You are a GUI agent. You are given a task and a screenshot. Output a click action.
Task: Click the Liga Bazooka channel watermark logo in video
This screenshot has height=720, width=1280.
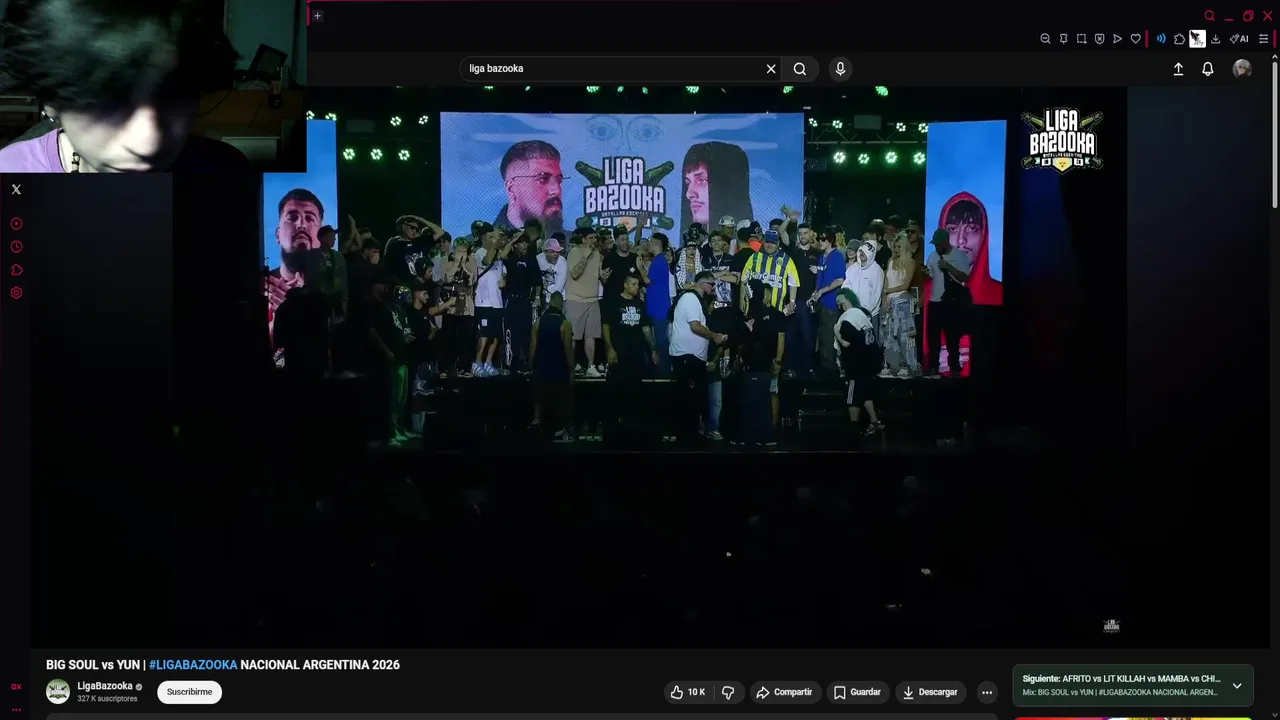tap(1061, 140)
